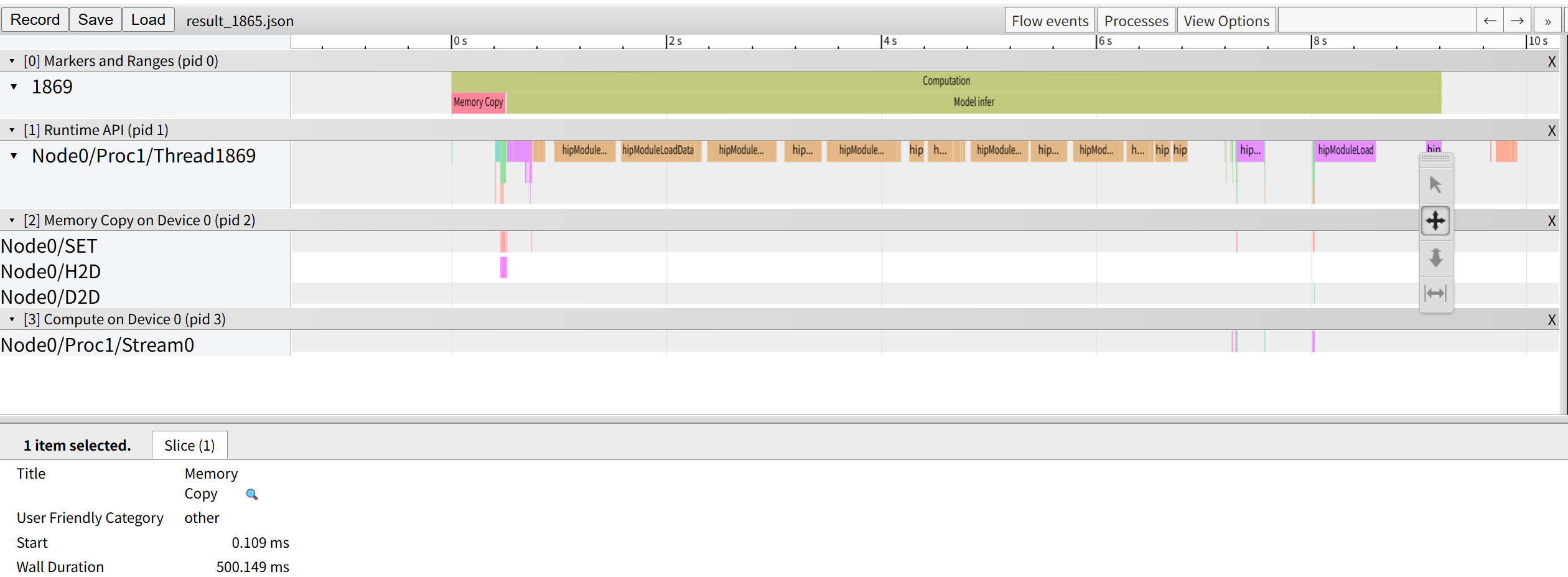Image resolution: width=1568 pixels, height=577 pixels.
Task: Click the magnifier beside Memory Copy title
Action: (x=251, y=494)
